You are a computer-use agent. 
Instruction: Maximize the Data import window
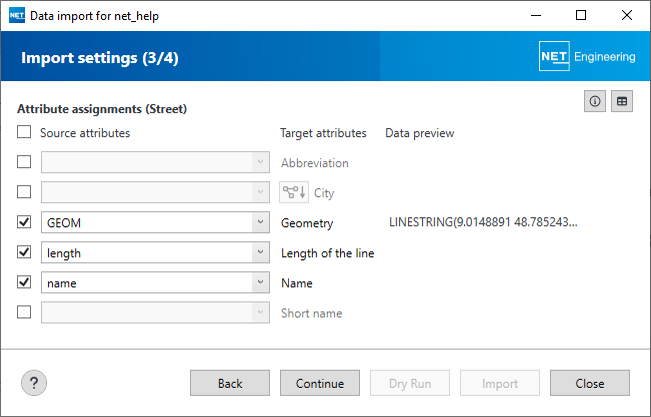pos(581,16)
